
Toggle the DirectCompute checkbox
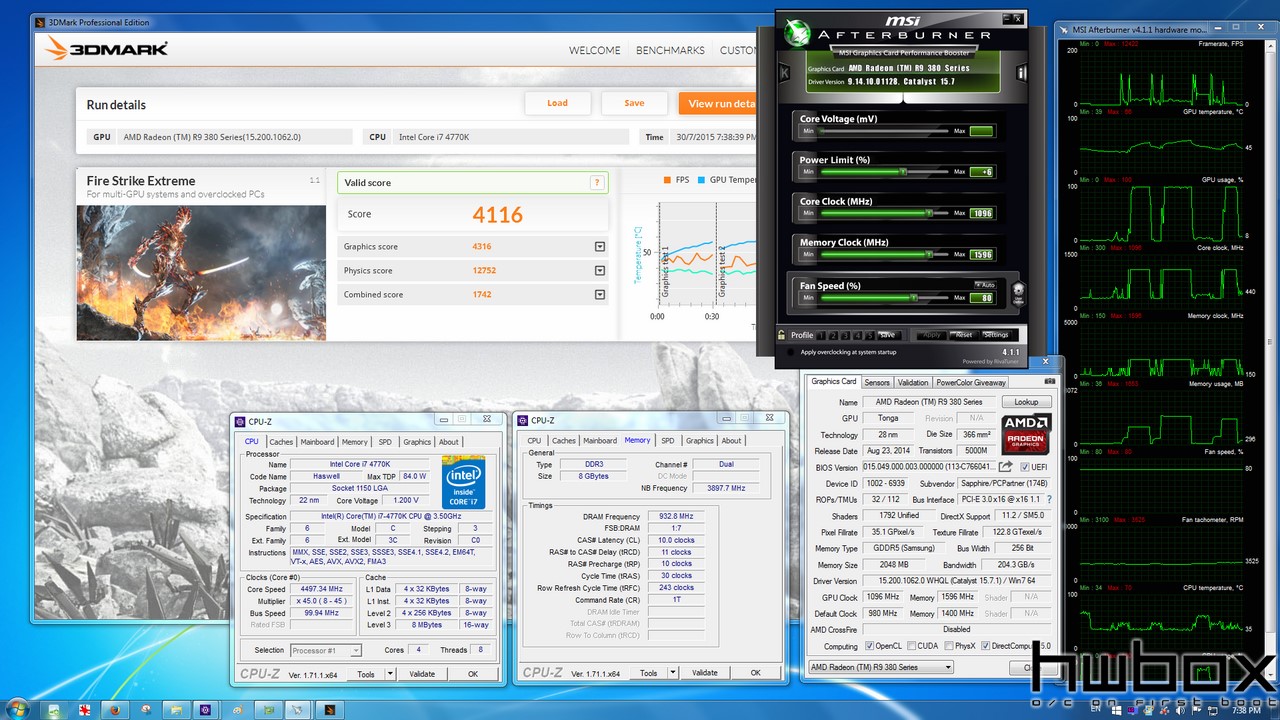point(986,645)
